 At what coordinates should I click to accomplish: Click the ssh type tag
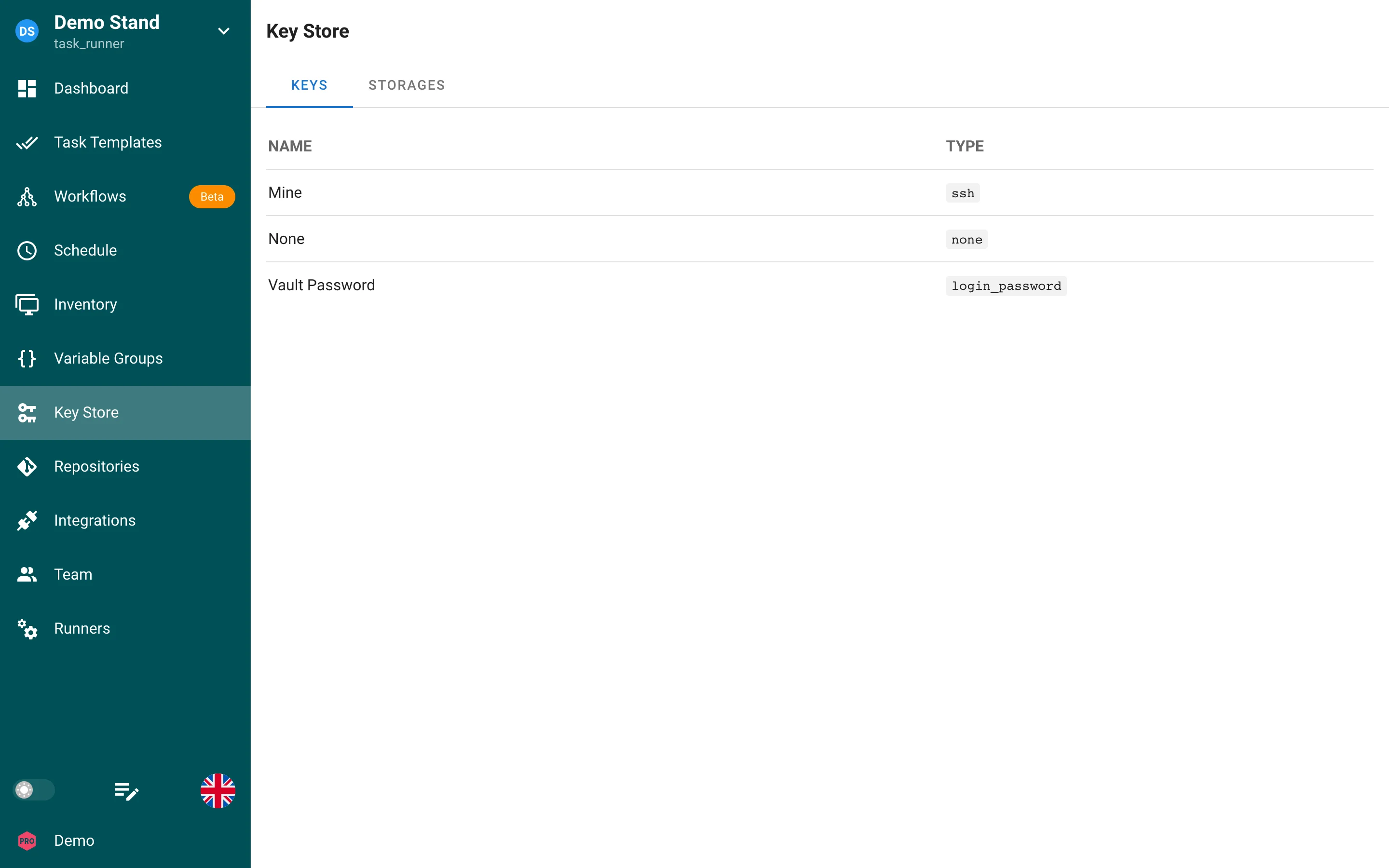tap(963, 193)
